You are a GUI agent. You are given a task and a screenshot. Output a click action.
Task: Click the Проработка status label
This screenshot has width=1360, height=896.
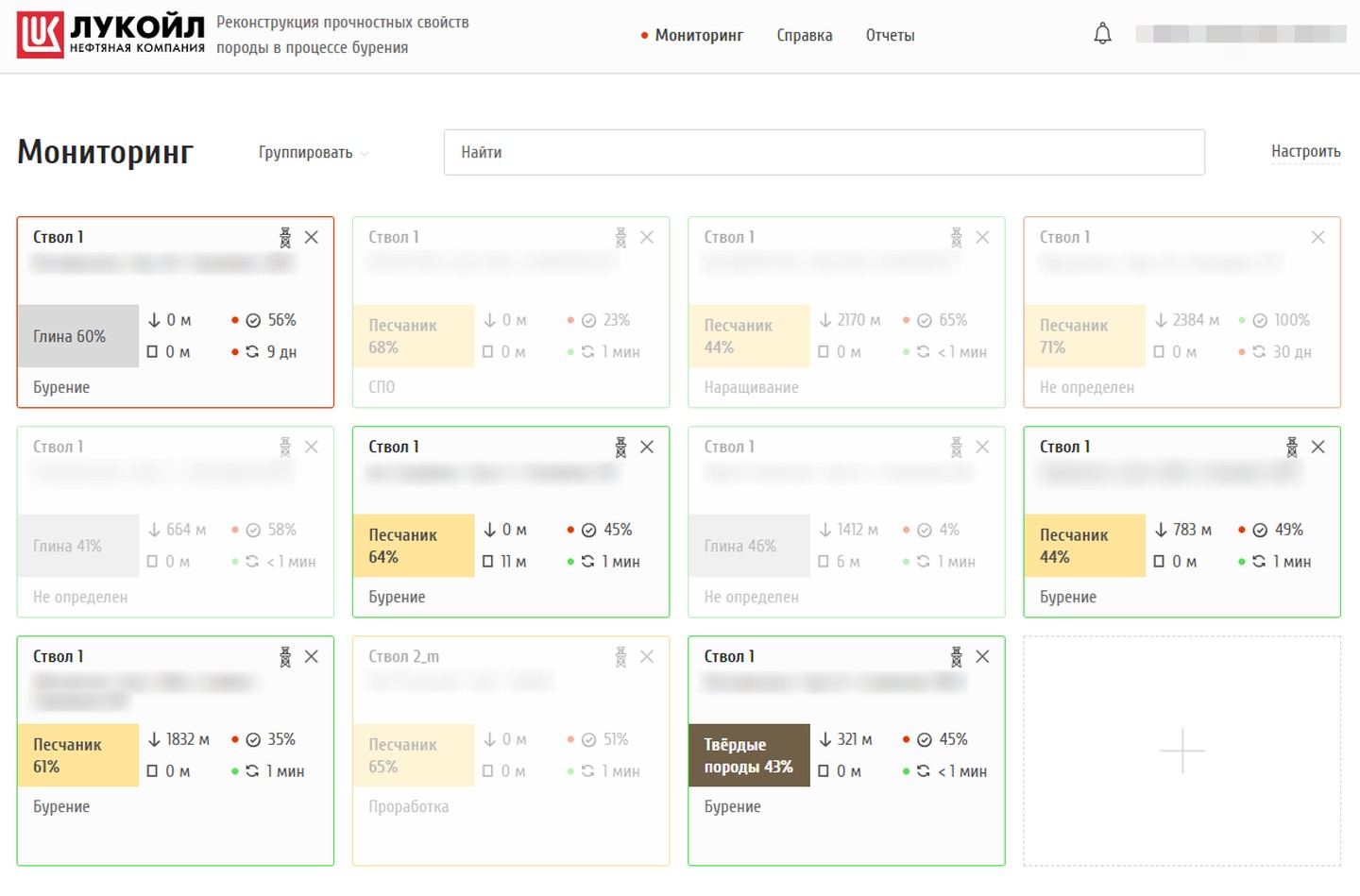(x=409, y=806)
